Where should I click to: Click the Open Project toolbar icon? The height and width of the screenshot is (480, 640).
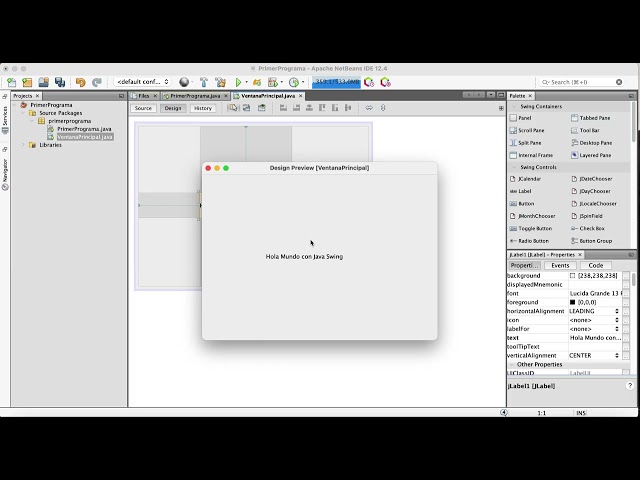44,82
